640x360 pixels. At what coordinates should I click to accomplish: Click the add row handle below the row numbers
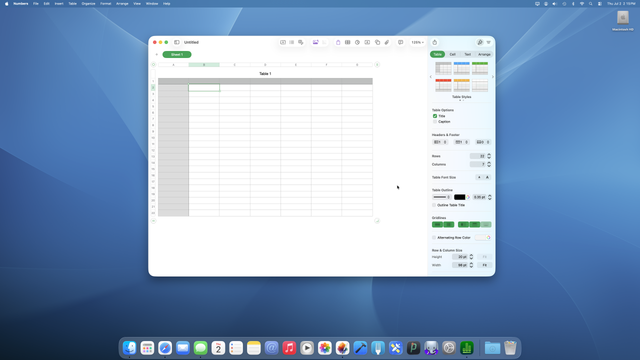pyautogui.click(x=153, y=221)
